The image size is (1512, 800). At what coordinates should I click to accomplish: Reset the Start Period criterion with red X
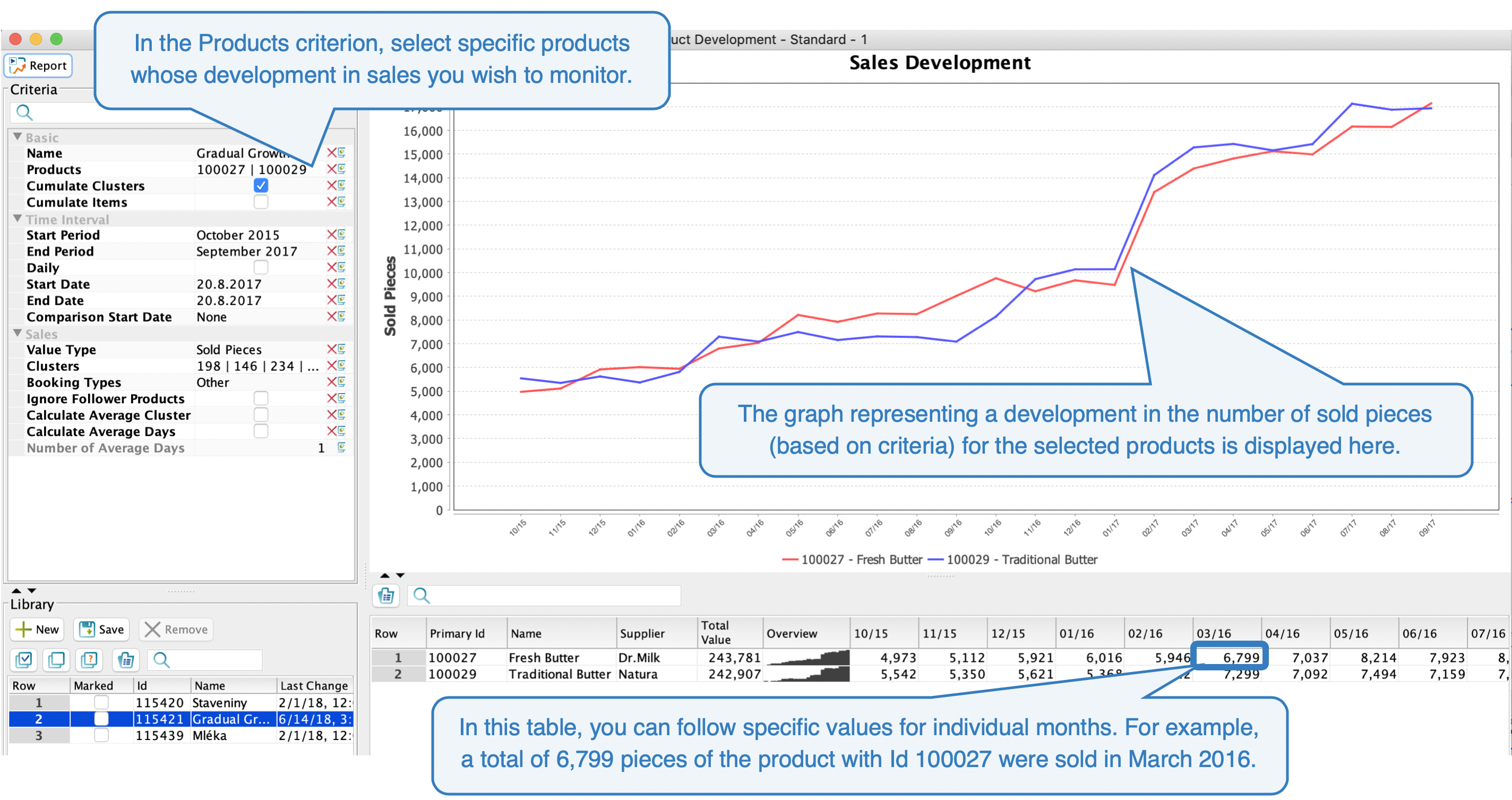tap(332, 234)
